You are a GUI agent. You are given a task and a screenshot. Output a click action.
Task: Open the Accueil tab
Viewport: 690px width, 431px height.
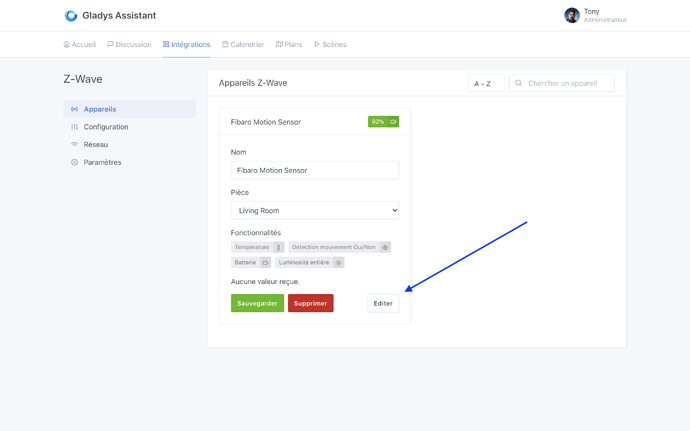(x=80, y=44)
